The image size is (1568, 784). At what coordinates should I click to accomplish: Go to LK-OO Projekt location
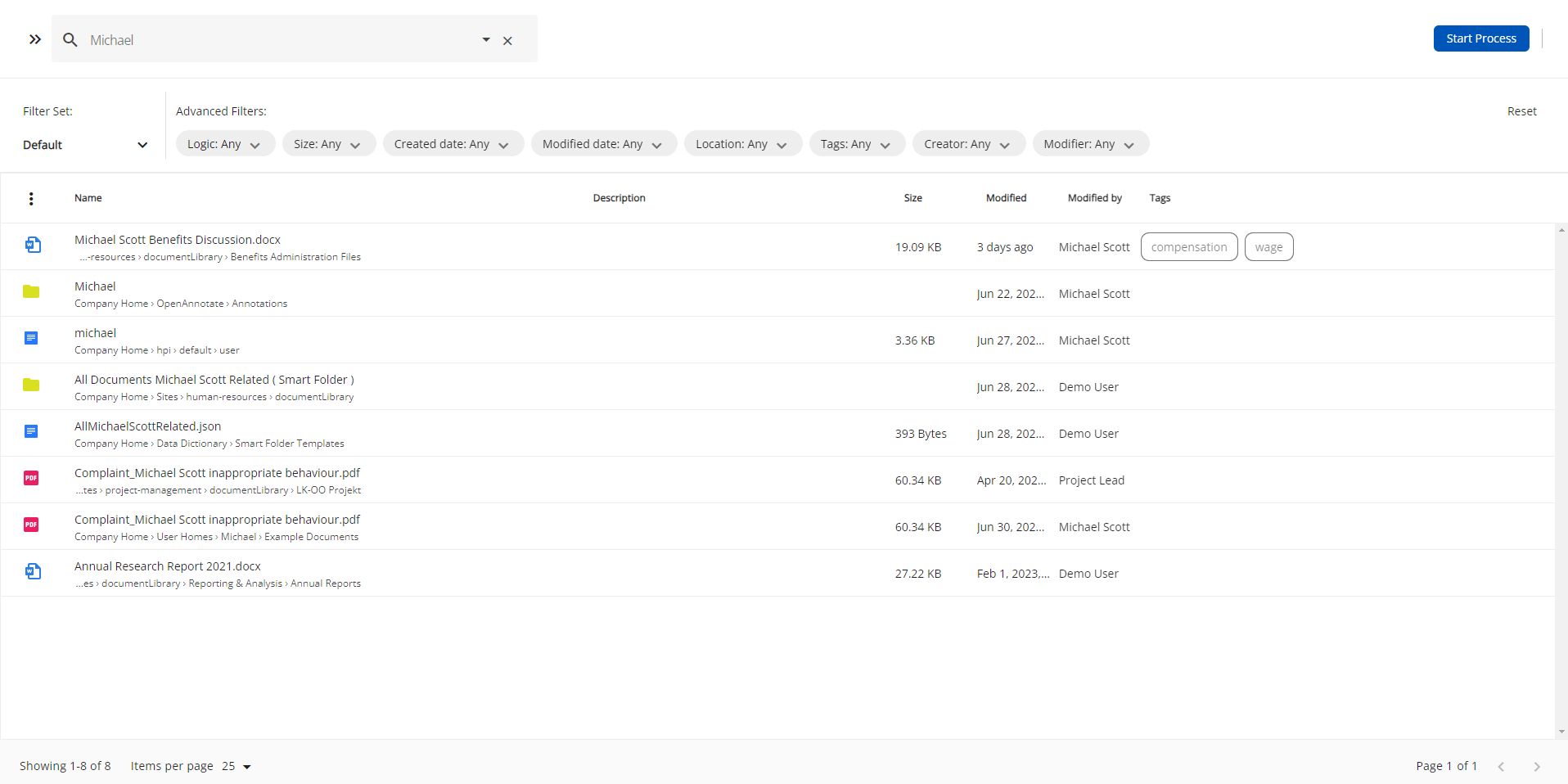coord(328,490)
